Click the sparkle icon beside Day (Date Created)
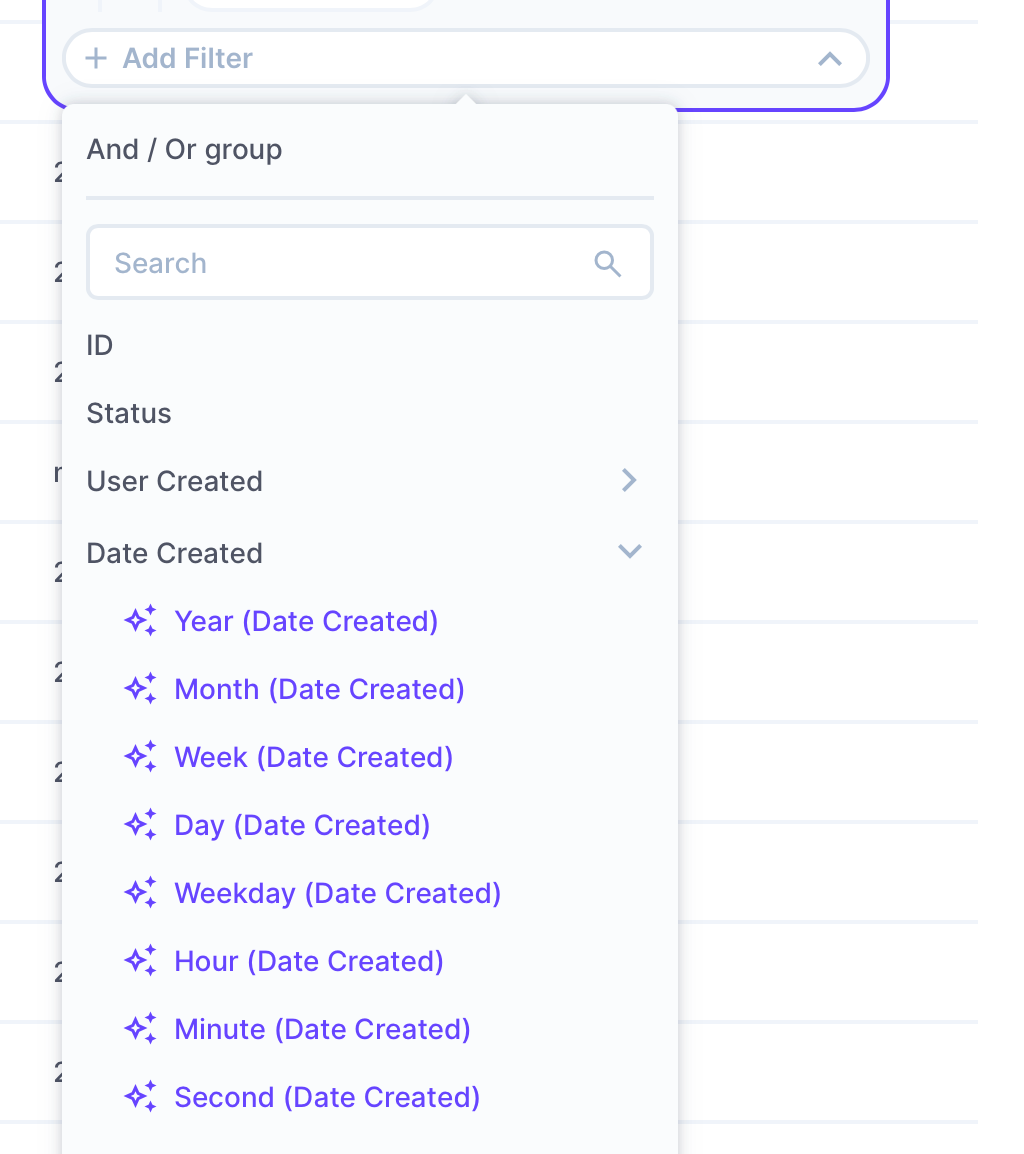Viewport: 1024px width, 1154px height. point(140,825)
